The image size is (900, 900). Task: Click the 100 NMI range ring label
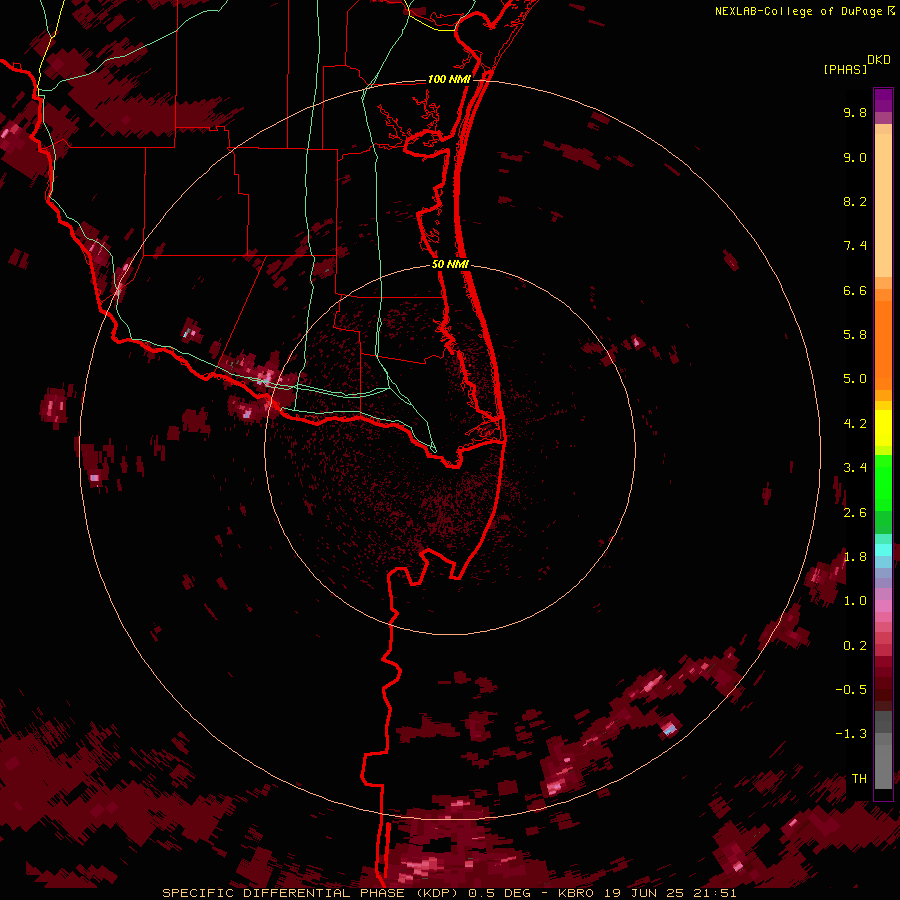coord(449,79)
